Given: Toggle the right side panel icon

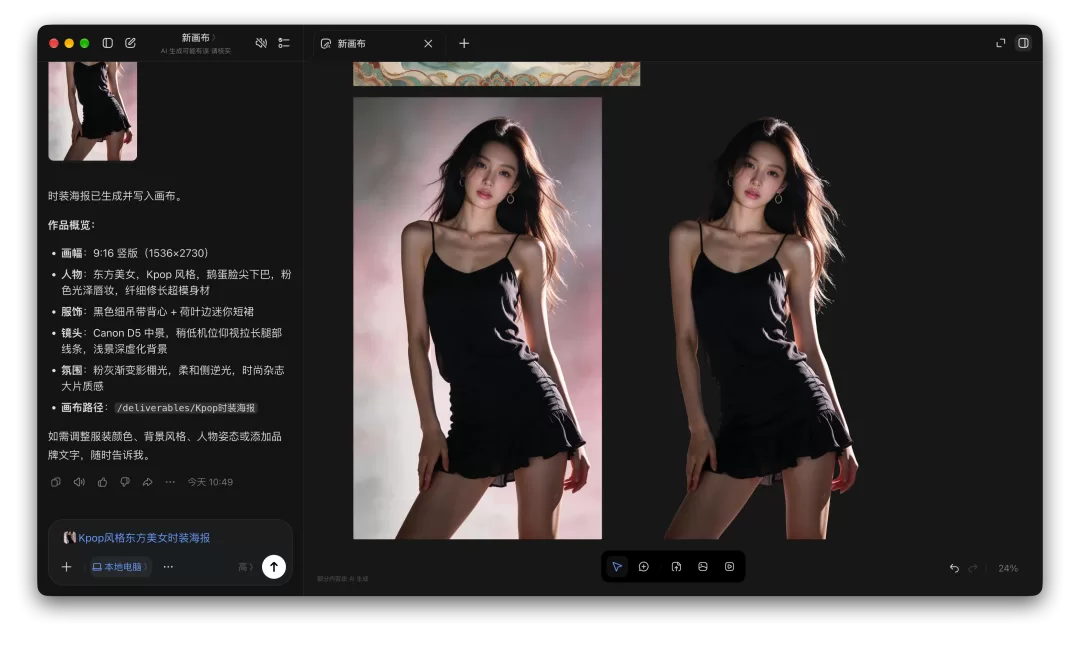Looking at the screenshot, I should [x=1024, y=43].
